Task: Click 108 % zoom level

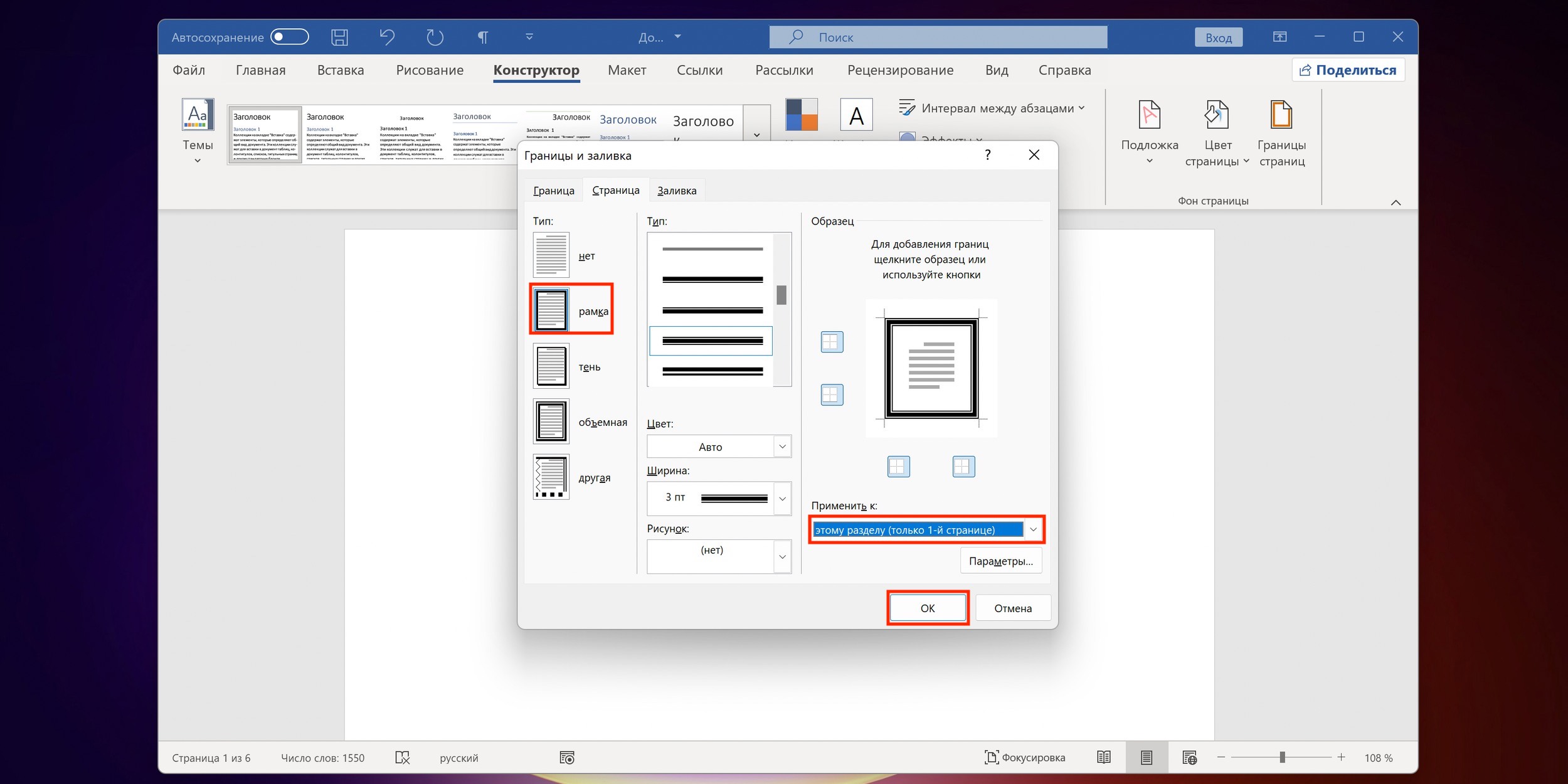Action: click(1378, 758)
